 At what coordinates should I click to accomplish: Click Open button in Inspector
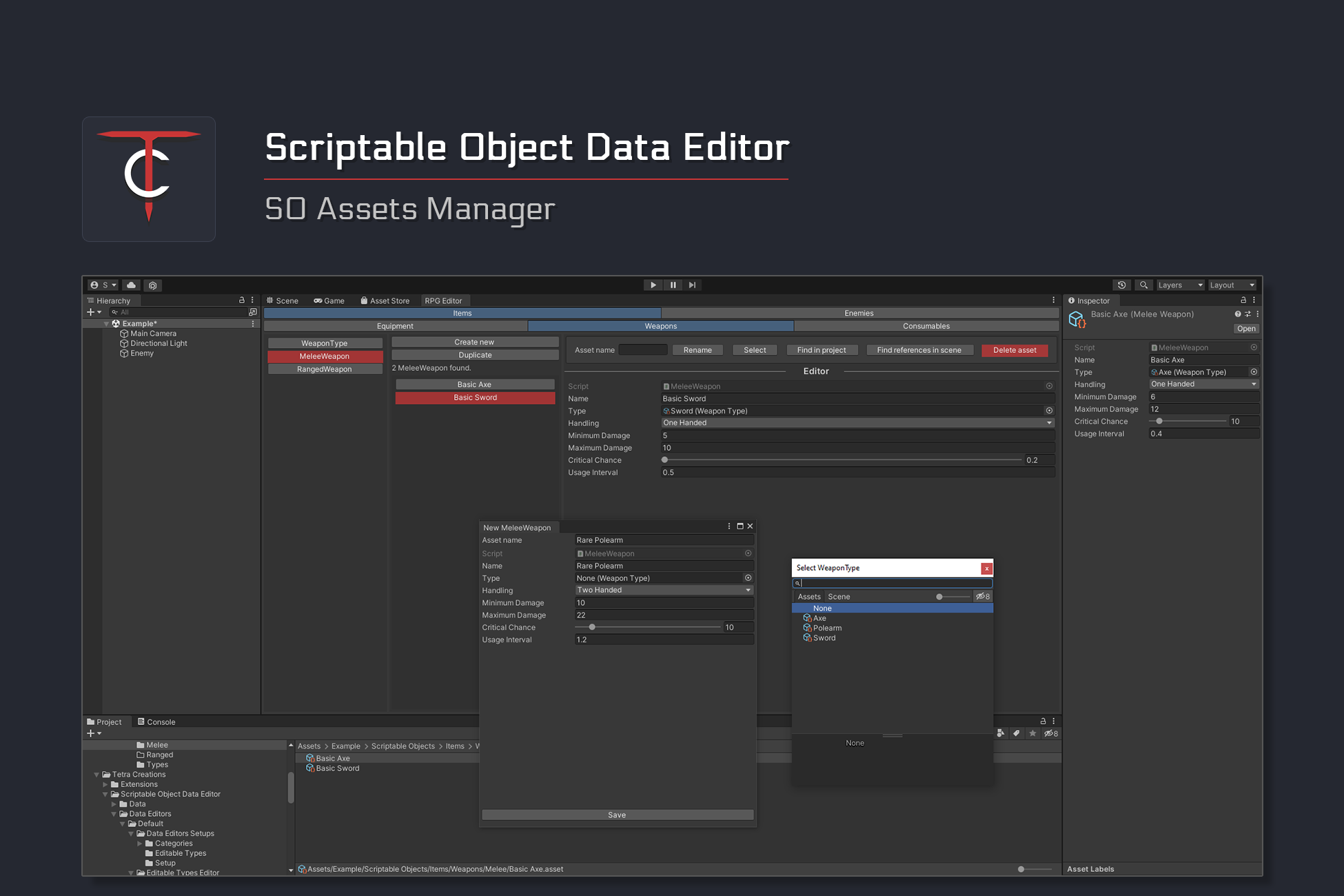[x=1246, y=329]
